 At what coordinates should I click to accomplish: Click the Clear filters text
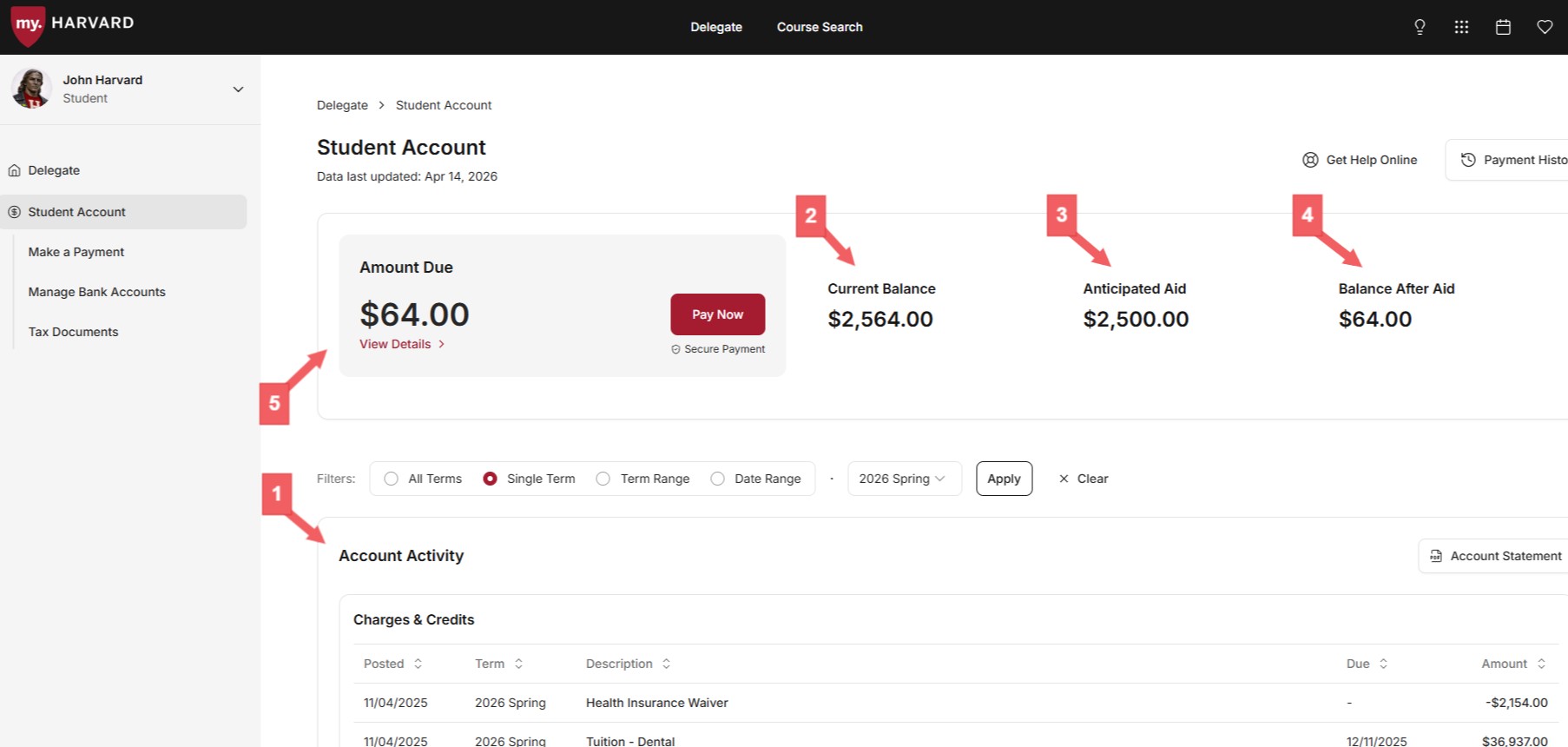[1092, 479]
